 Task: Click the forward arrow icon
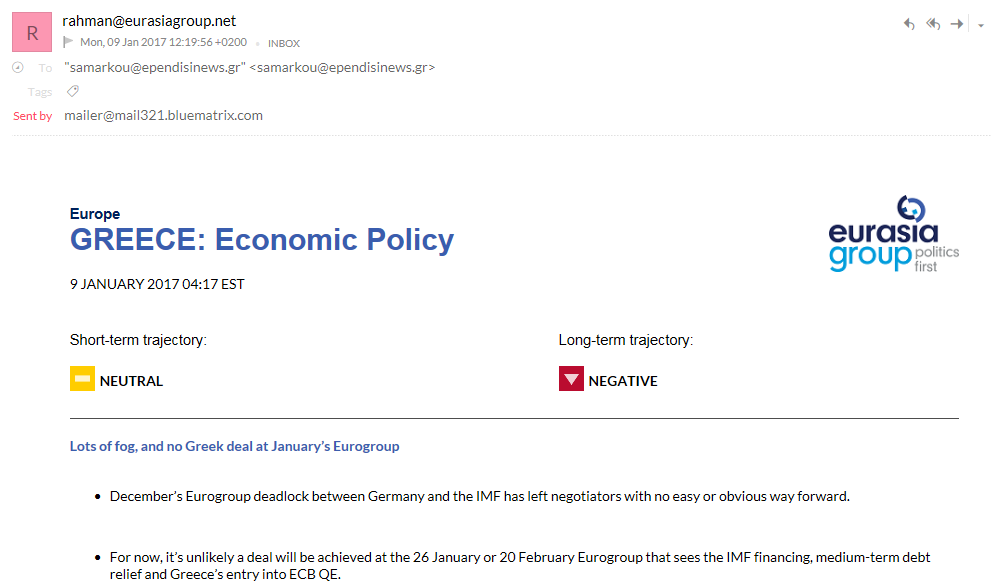957,24
